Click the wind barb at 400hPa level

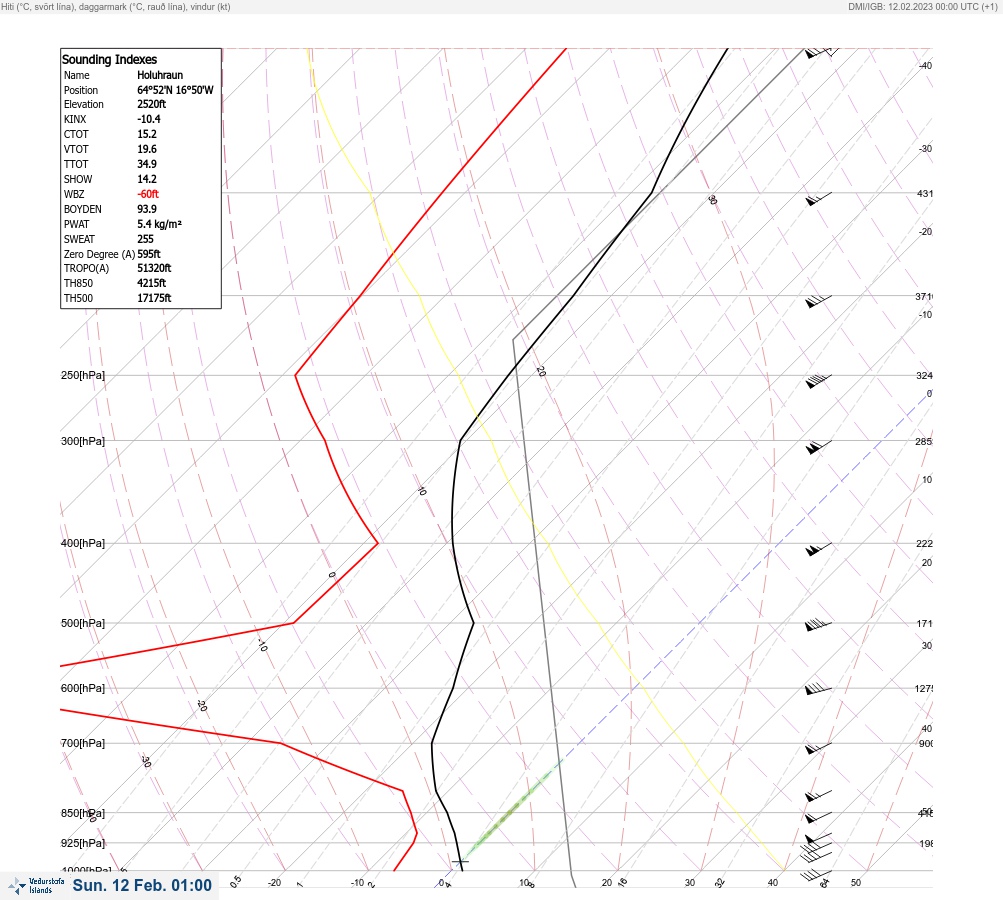(x=818, y=549)
